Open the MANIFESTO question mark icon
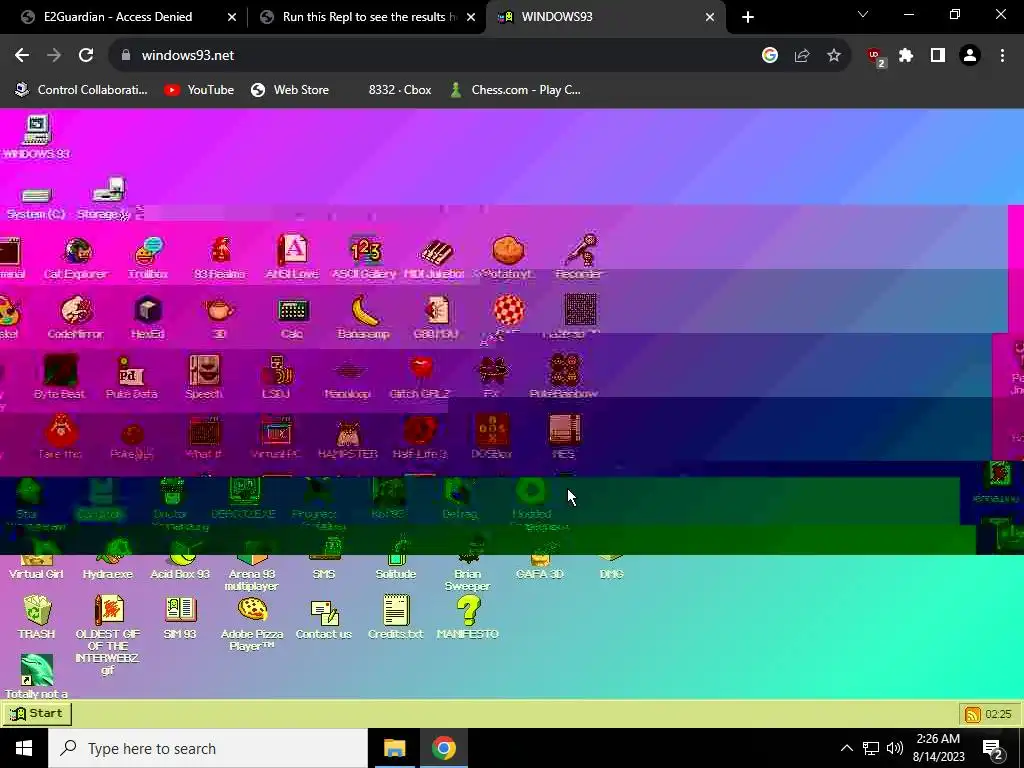This screenshot has width=1024, height=768. click(468, 617)
